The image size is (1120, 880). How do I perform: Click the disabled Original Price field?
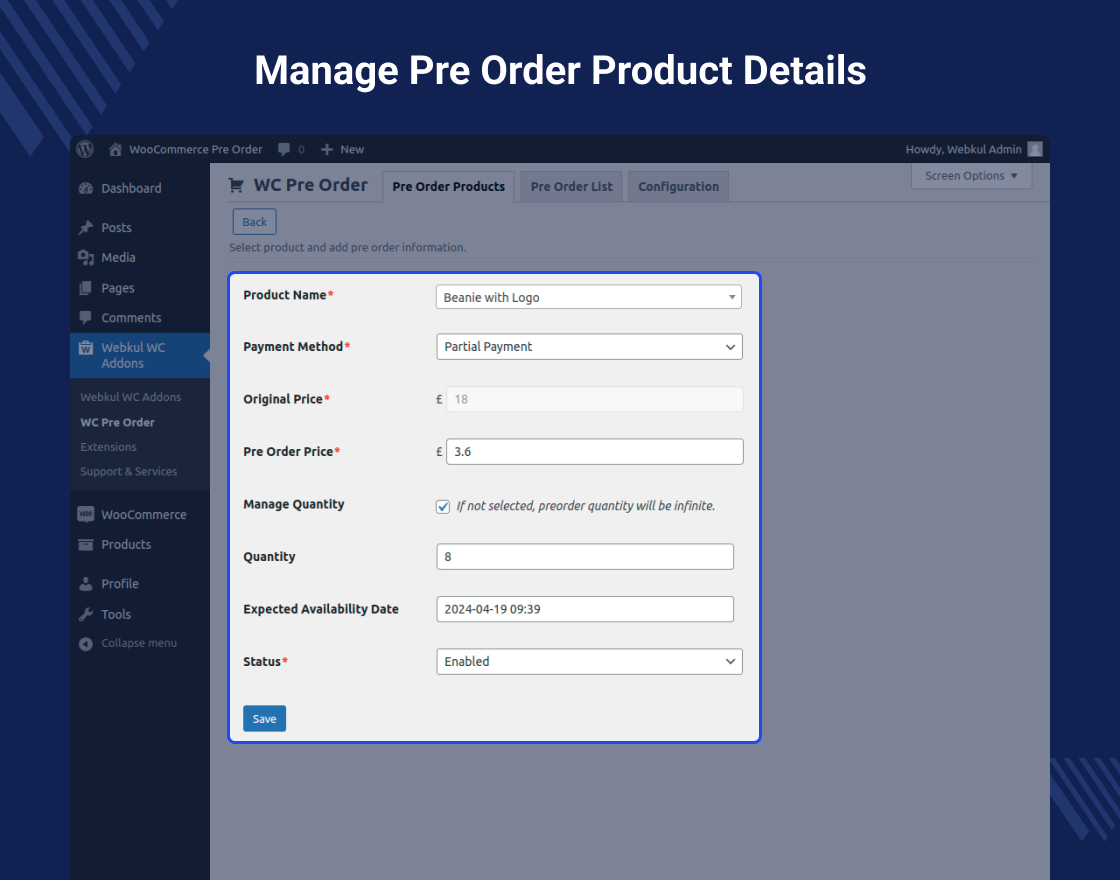[x=595, y=399]
